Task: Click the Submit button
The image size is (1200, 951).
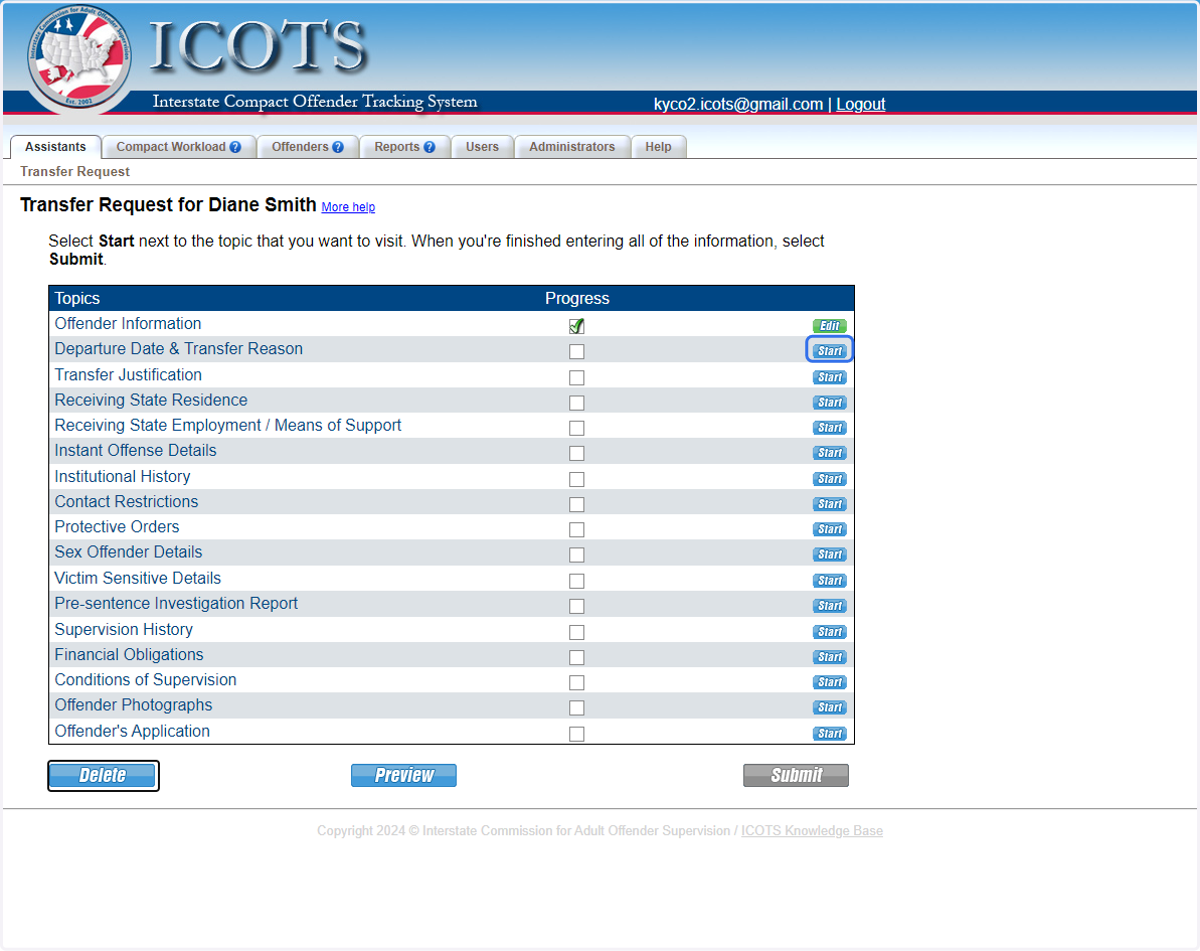Action: pyautogui.click(x=796, y=776)
